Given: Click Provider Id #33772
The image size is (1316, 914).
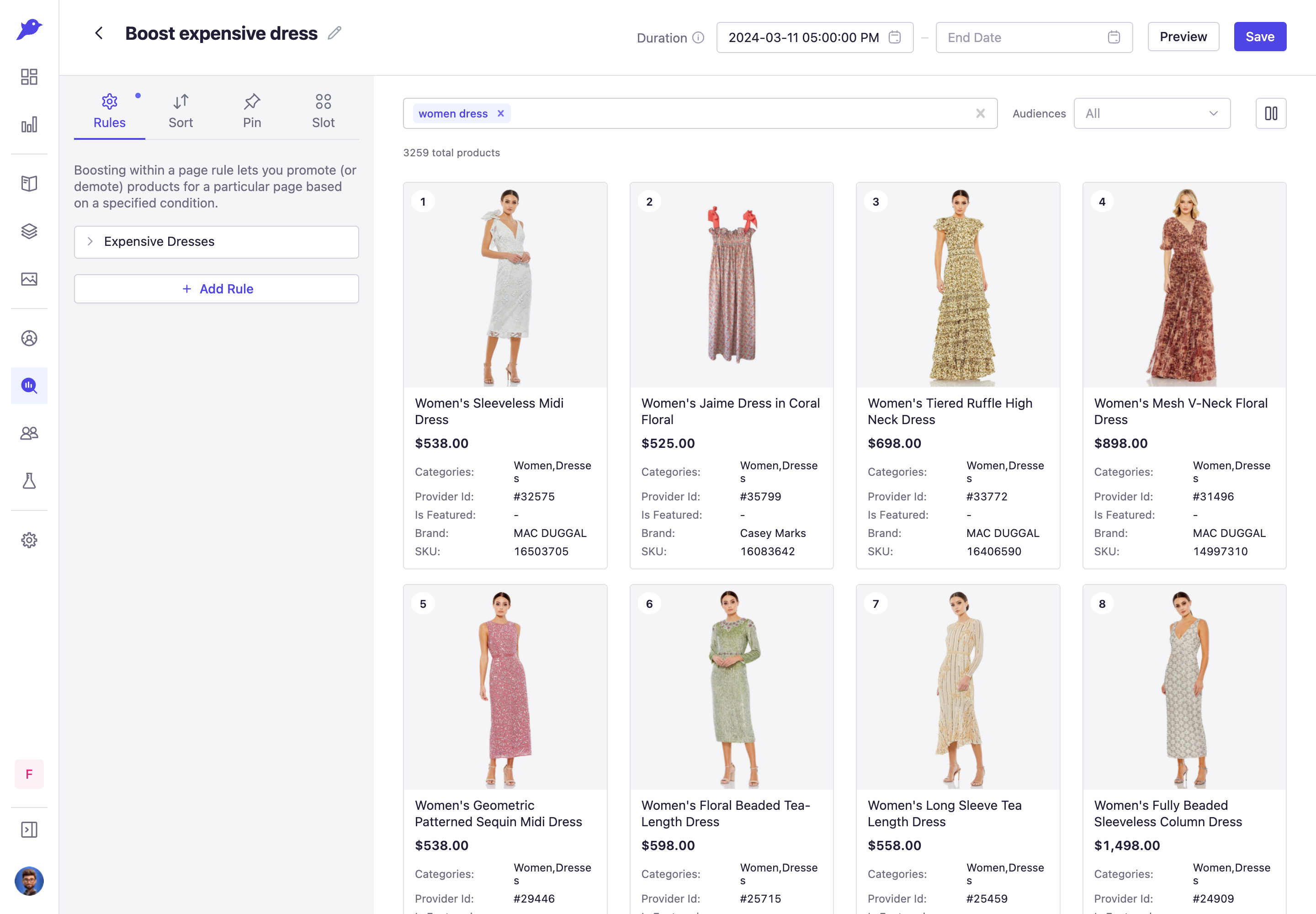Looking at the screenshot, I should [987, 496].
